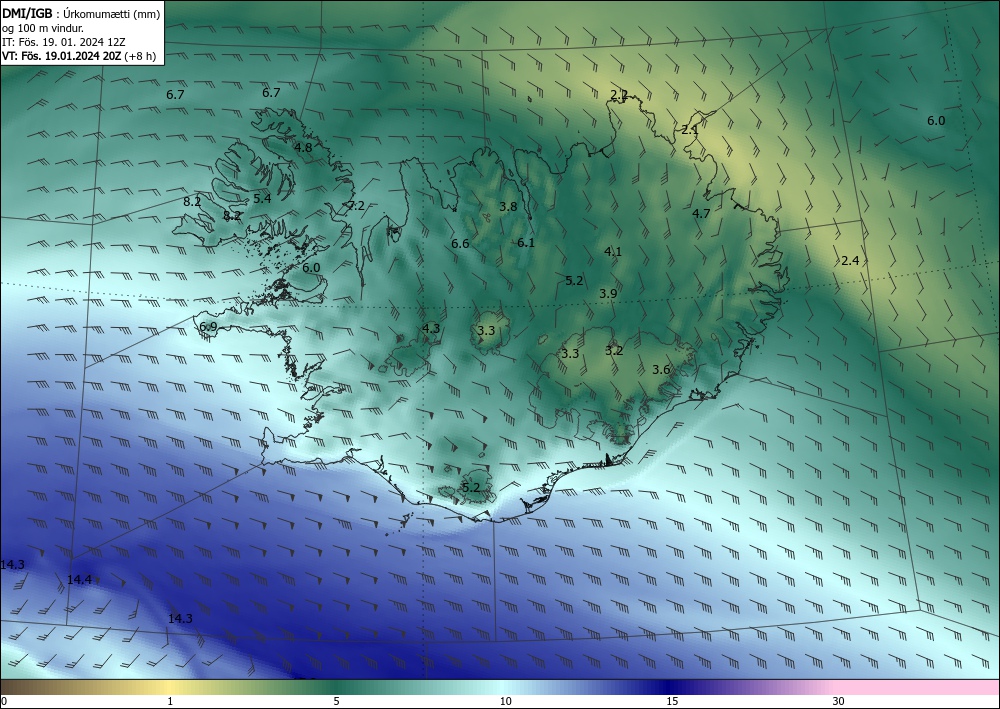1000x709 pixels.
Task: Click the 2.4 value over the sea
Action: pos(850,260)
